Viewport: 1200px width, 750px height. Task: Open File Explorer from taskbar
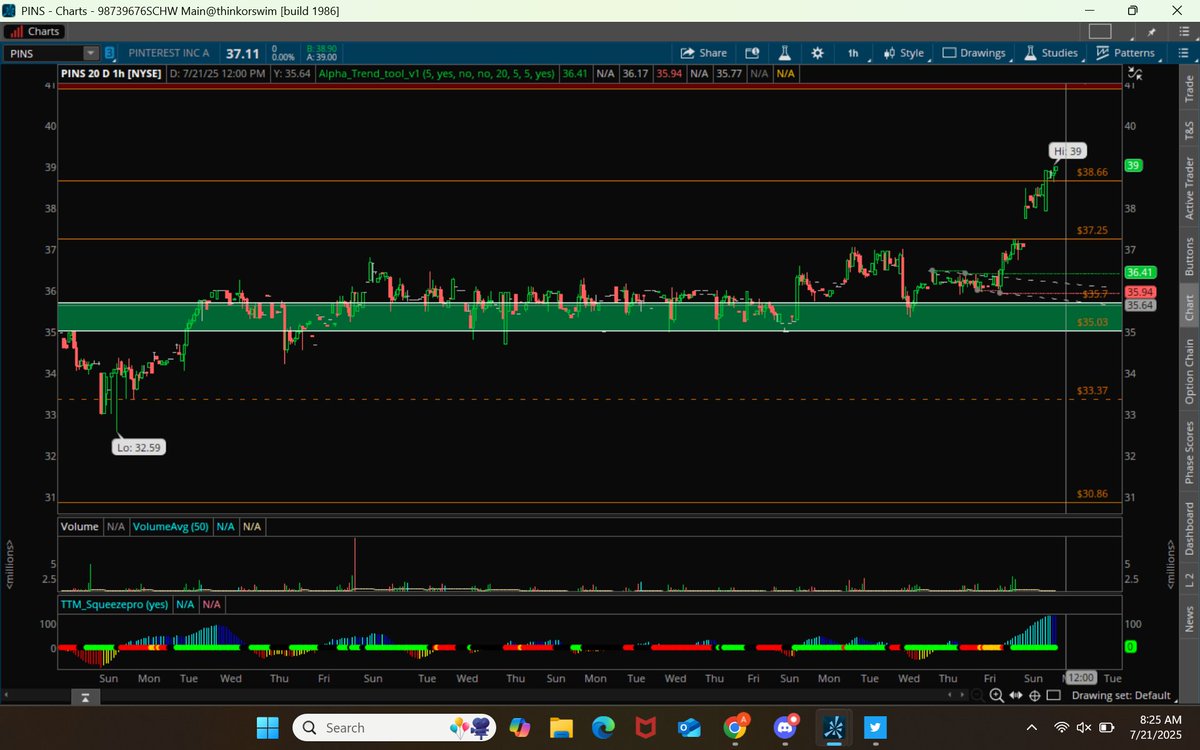pyautogui.click(x=559, y=727)
